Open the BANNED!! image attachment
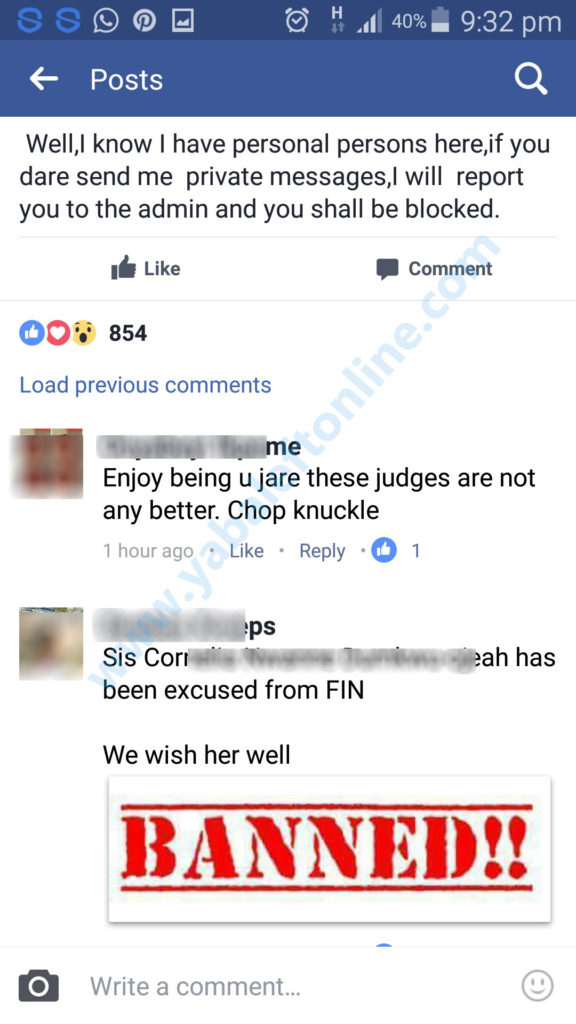Screen dimensions: 576x1024 coord(329,848)
